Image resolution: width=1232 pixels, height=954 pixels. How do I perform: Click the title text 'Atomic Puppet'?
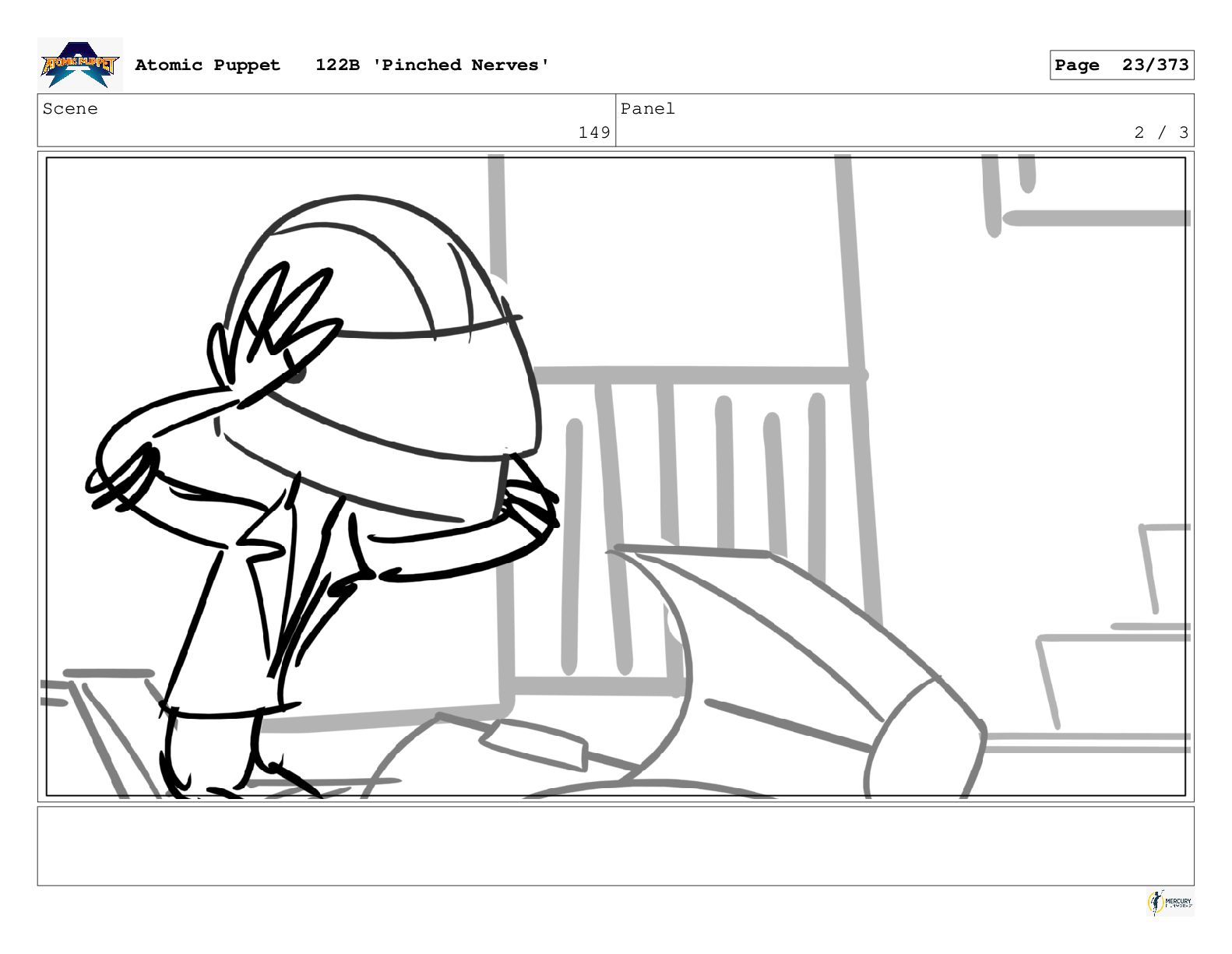[x=207, y=65]
